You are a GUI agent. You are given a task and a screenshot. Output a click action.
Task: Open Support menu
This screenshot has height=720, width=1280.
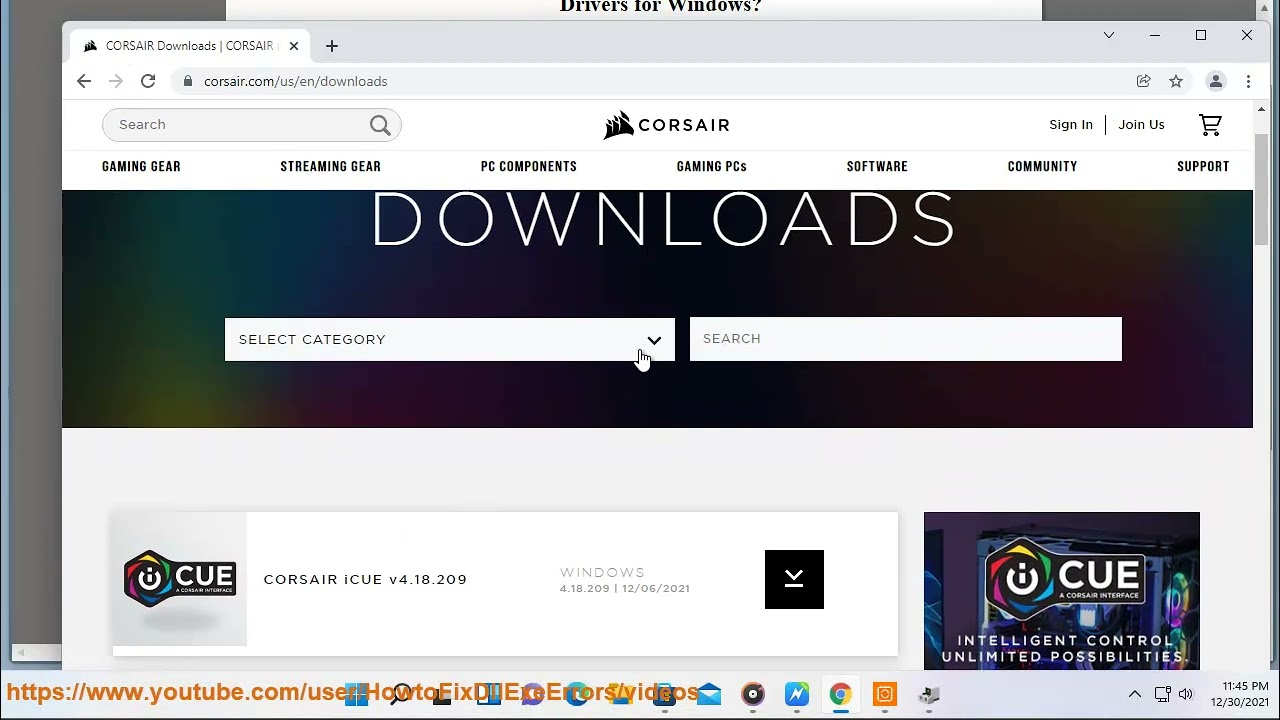1203,166
